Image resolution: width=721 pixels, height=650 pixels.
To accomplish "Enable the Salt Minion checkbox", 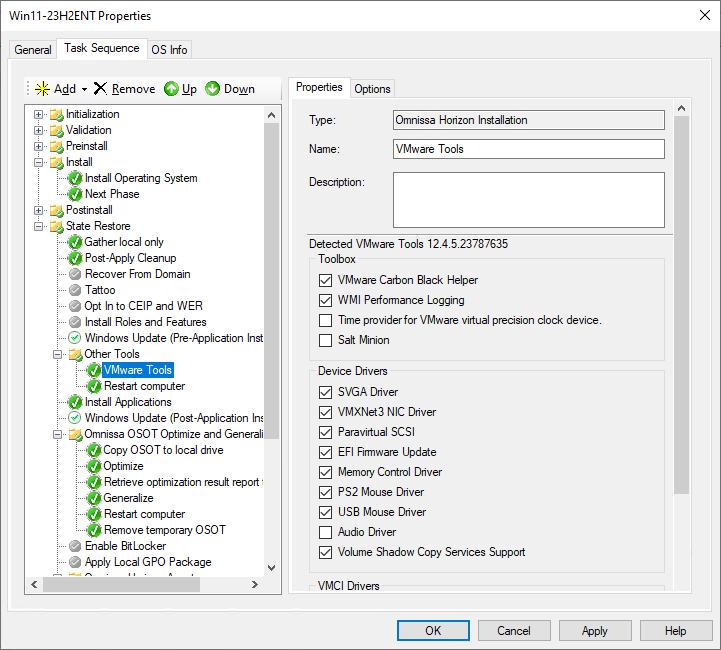I will tap(325, 340).
